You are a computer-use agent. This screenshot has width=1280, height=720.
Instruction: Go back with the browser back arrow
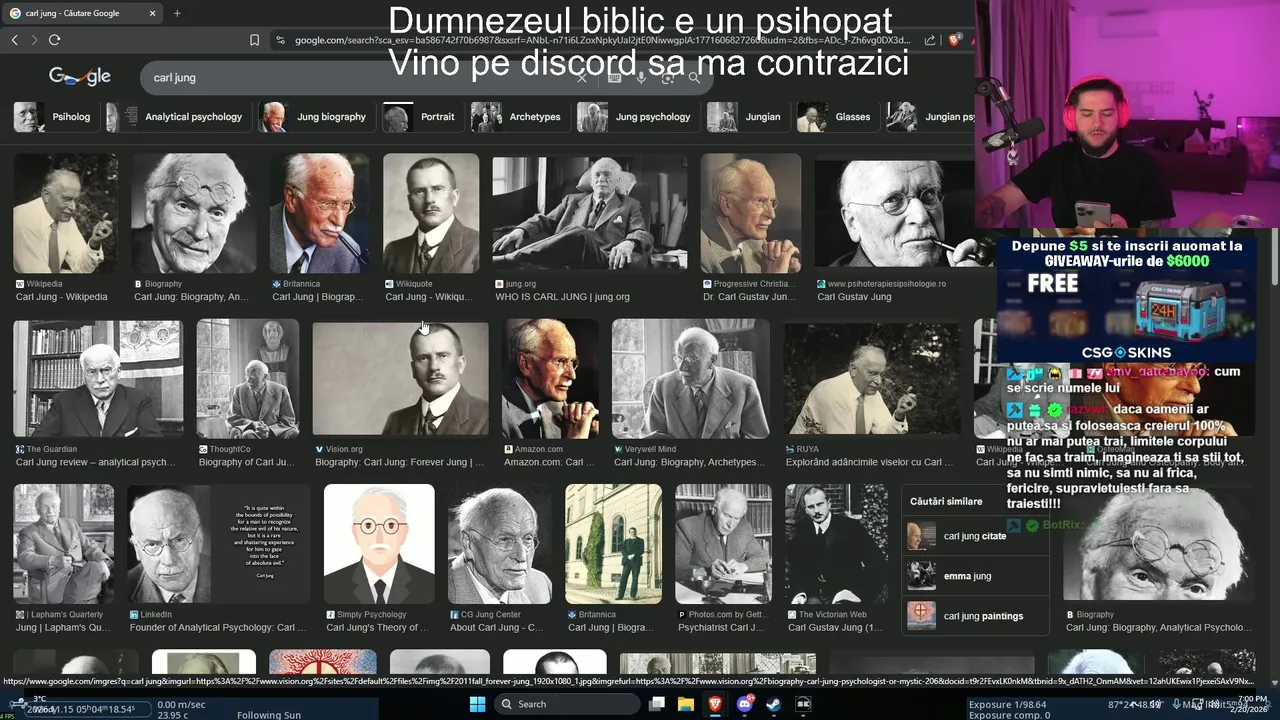15,40
